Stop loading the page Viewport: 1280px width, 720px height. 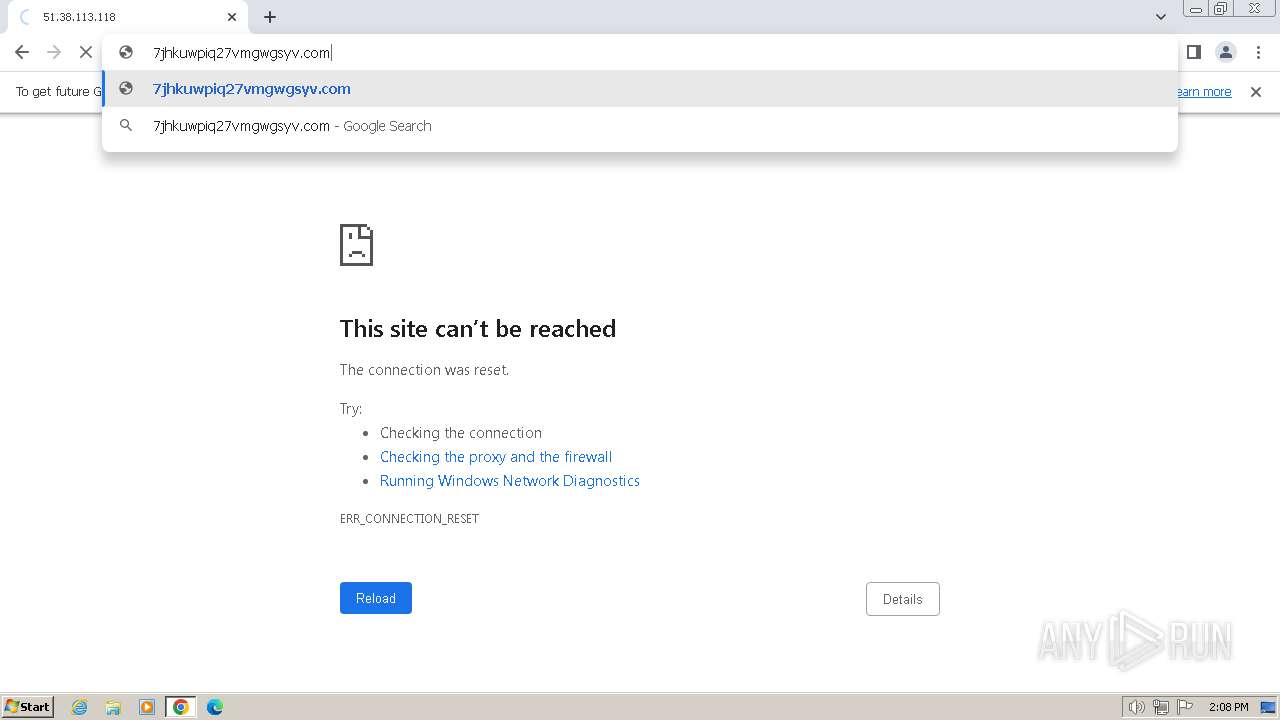[x=86, y=52]
